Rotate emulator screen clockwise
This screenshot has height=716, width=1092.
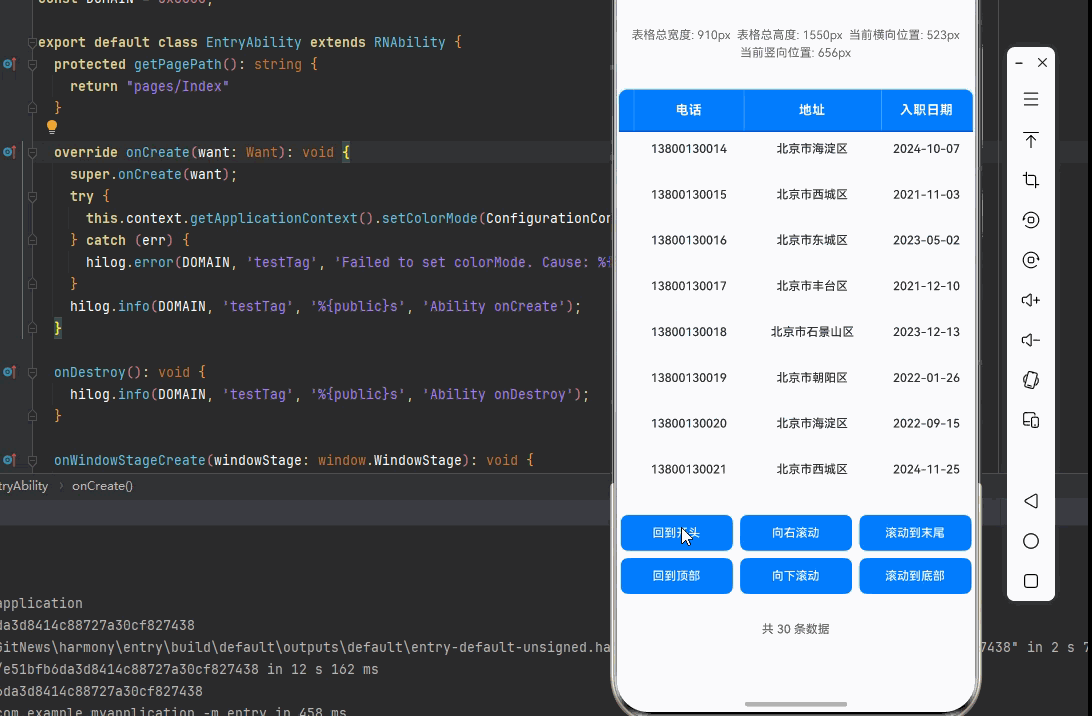[x=1031, y=260]
